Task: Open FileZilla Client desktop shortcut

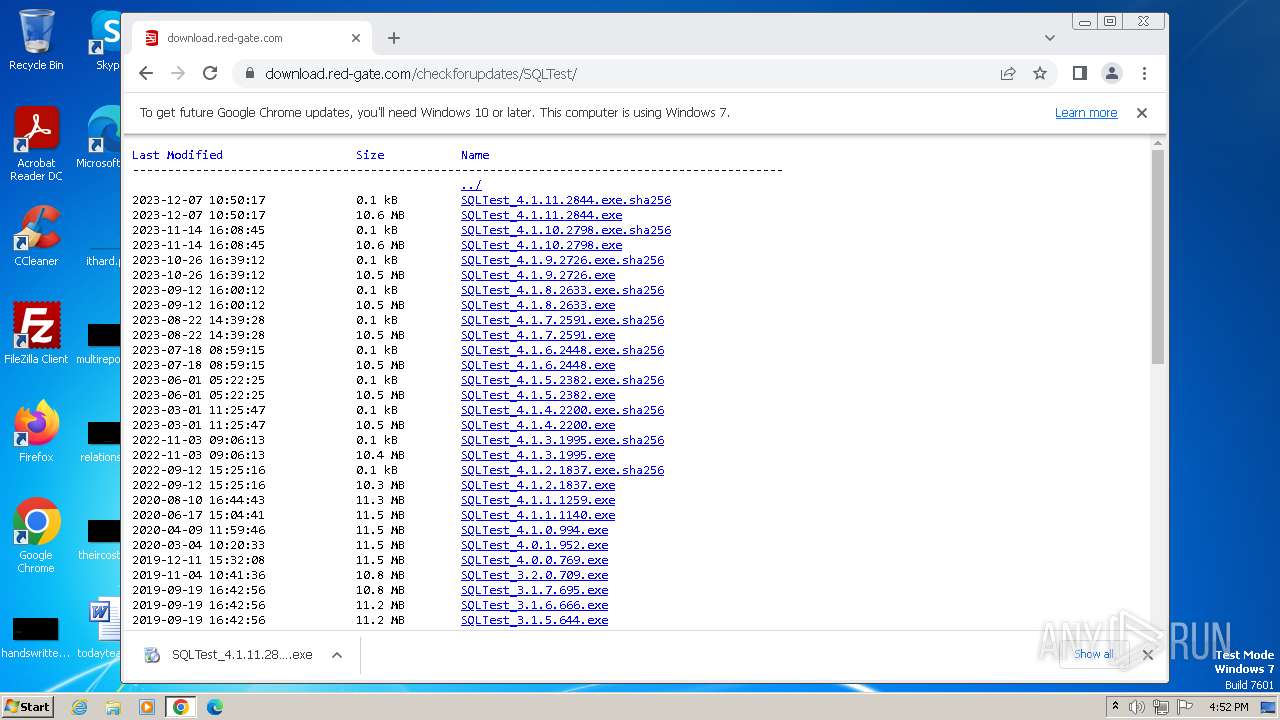Action: (36, 333)
